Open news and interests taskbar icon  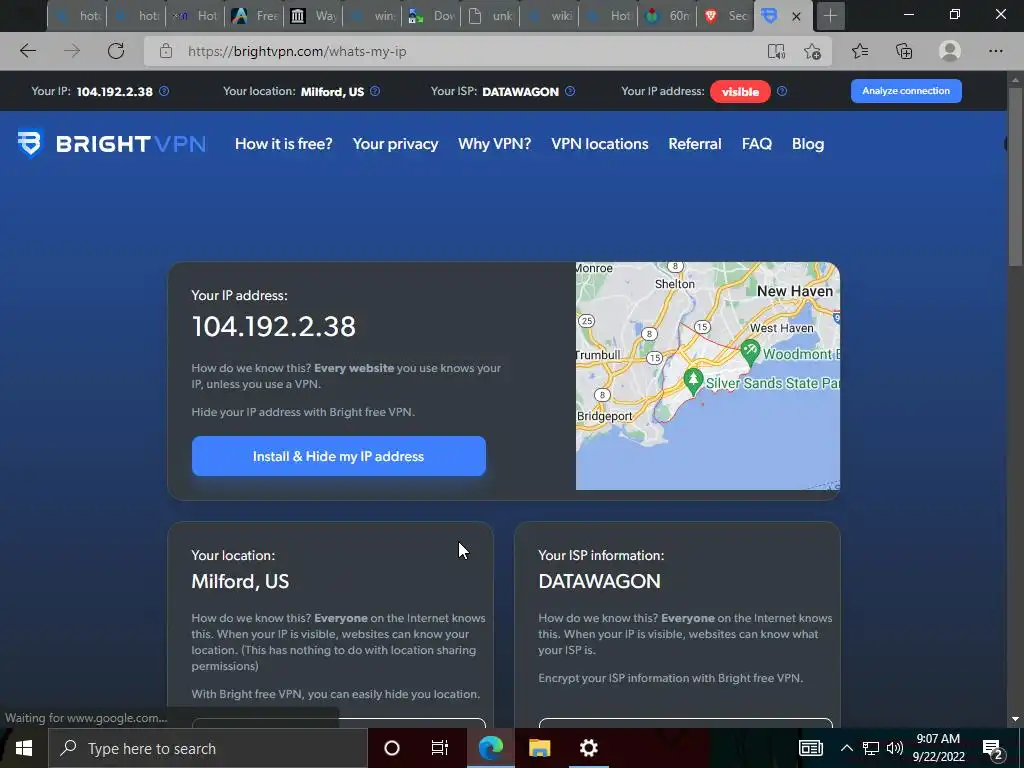pos(810,748)
